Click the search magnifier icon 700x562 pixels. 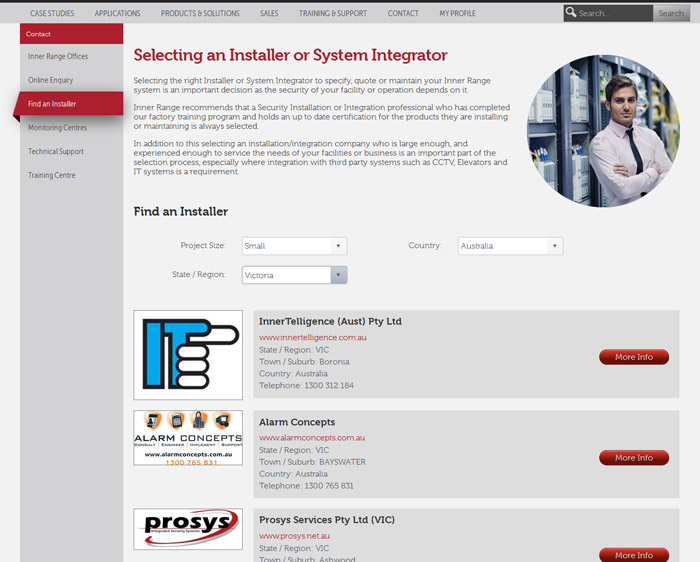(x=571, y=13)
